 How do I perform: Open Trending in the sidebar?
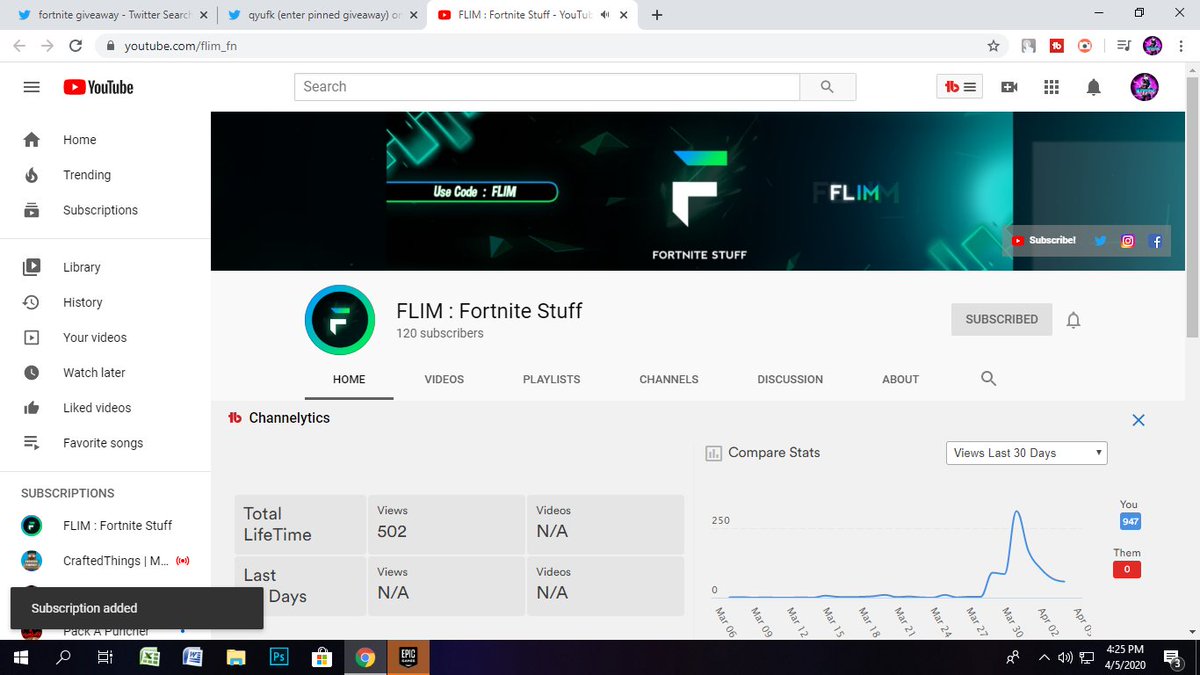pos(105,175)
